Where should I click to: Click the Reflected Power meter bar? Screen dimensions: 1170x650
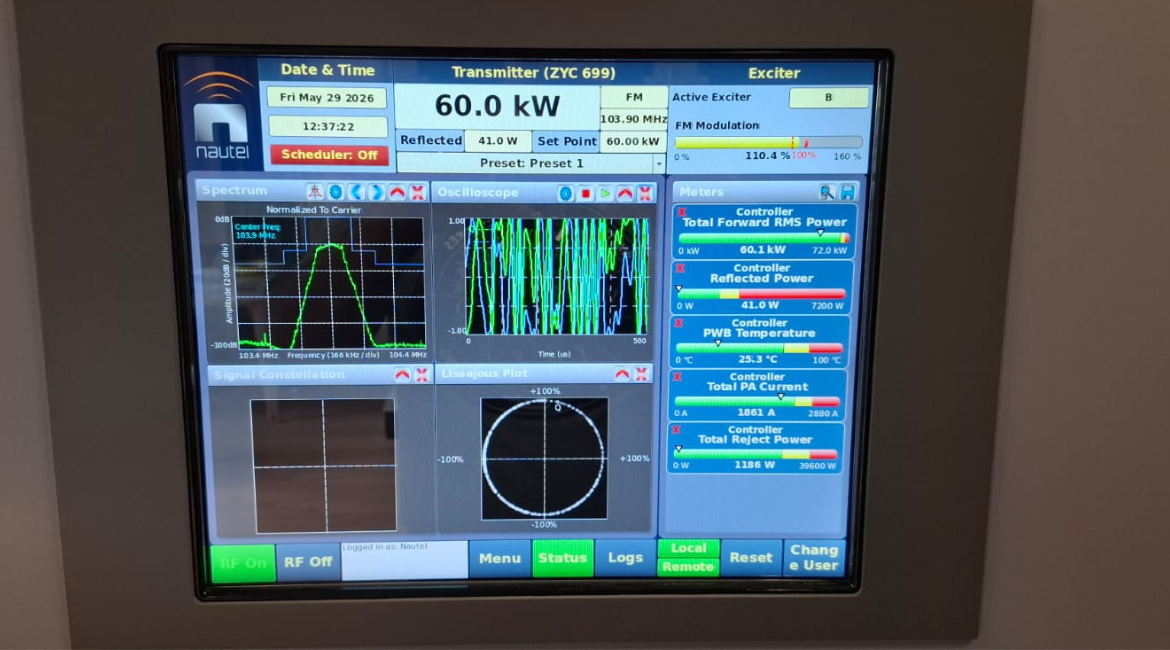[x=760, y=294]
